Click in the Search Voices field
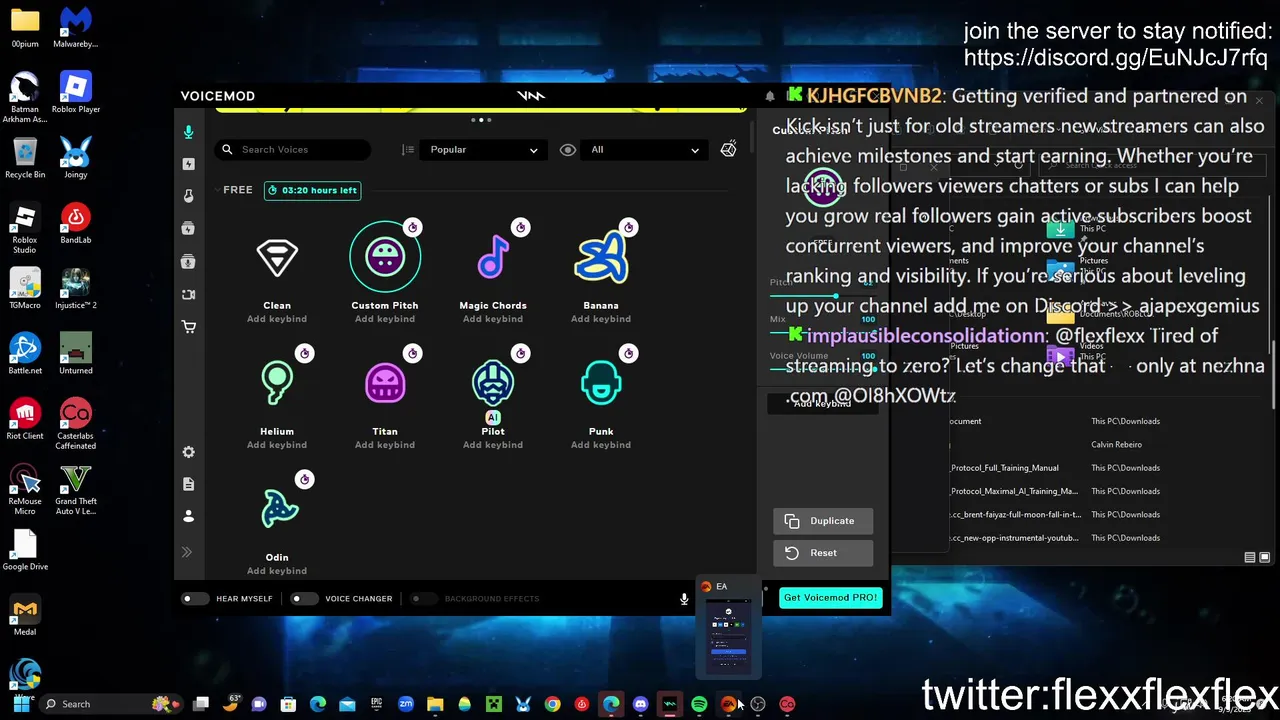 click(x=293, y=150)
